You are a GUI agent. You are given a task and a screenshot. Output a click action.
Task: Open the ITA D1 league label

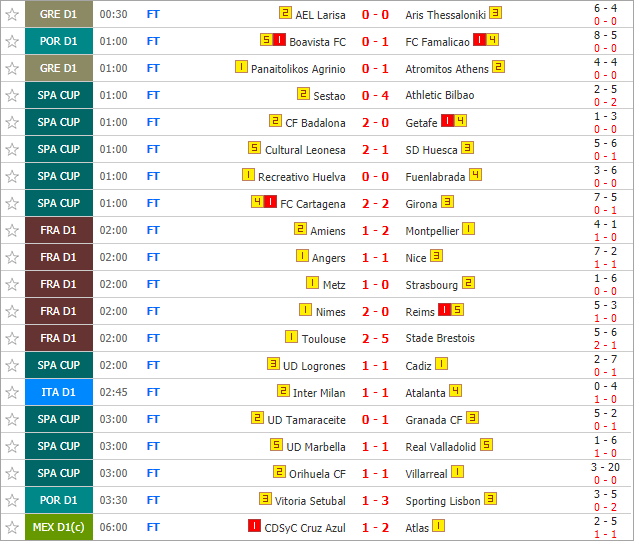click(x=59, y=392)
